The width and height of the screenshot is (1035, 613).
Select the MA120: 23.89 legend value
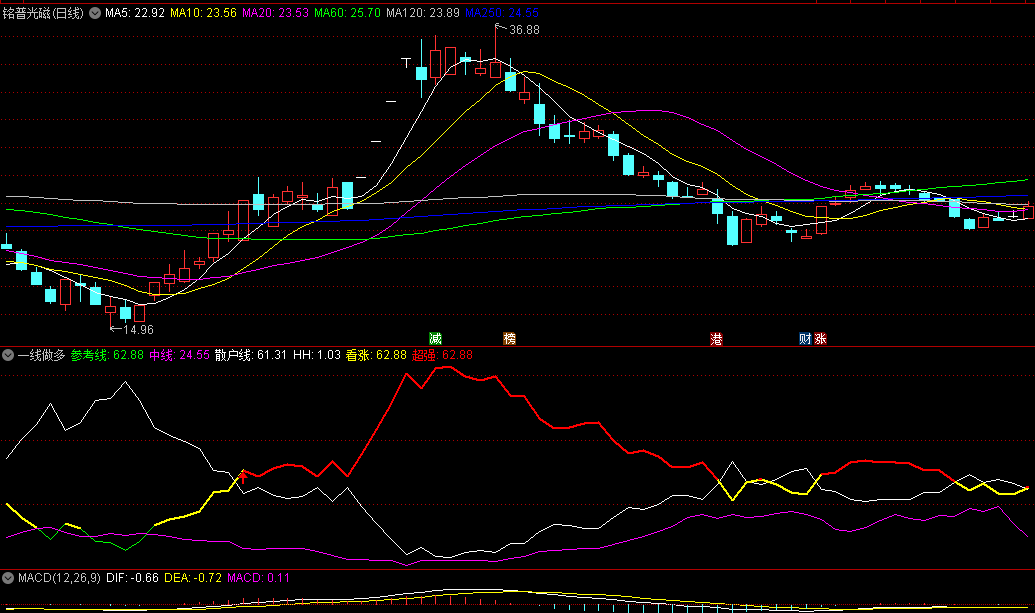click(x=422, y=13)
